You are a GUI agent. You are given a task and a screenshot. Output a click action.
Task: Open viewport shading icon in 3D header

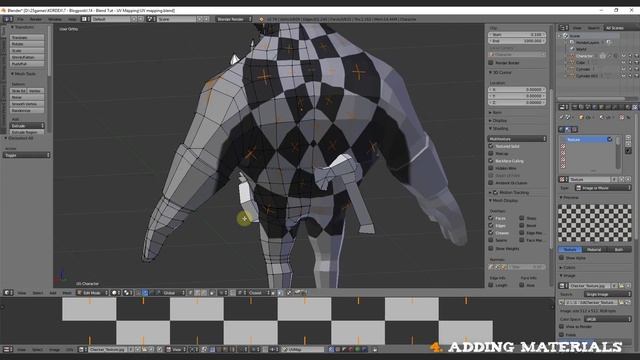pos(116,293)
